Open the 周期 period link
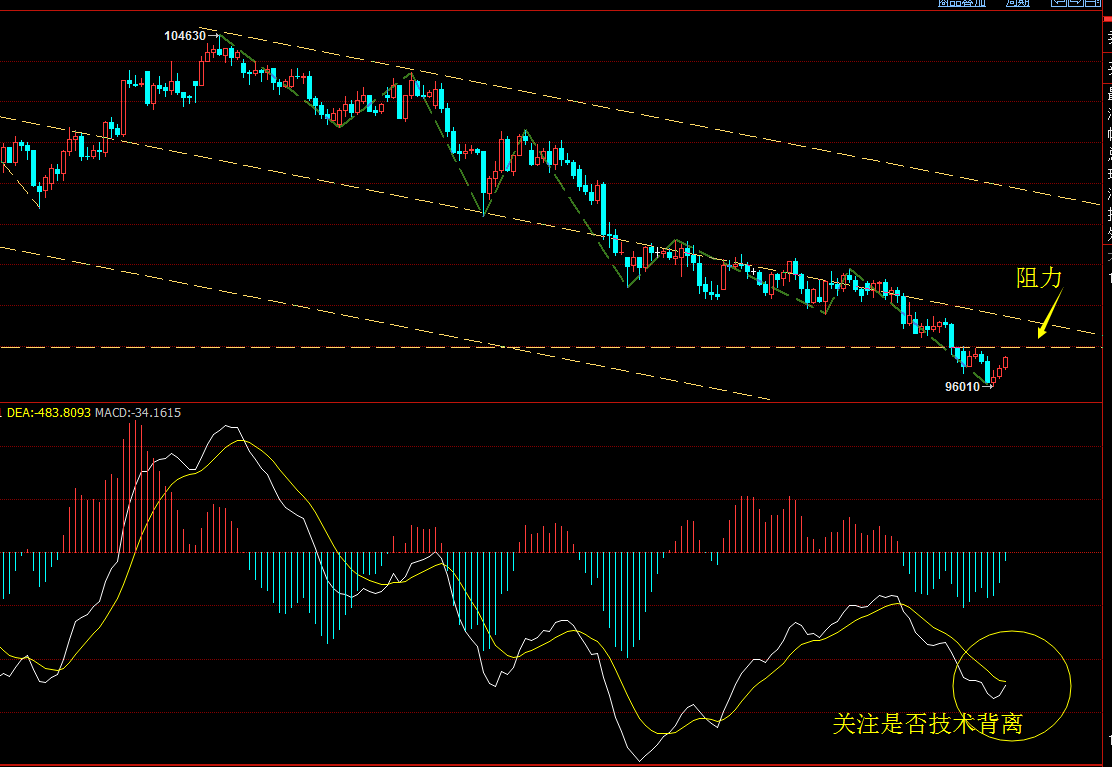The height and width of the screenshot is (767, 1112). [1018, 3]
